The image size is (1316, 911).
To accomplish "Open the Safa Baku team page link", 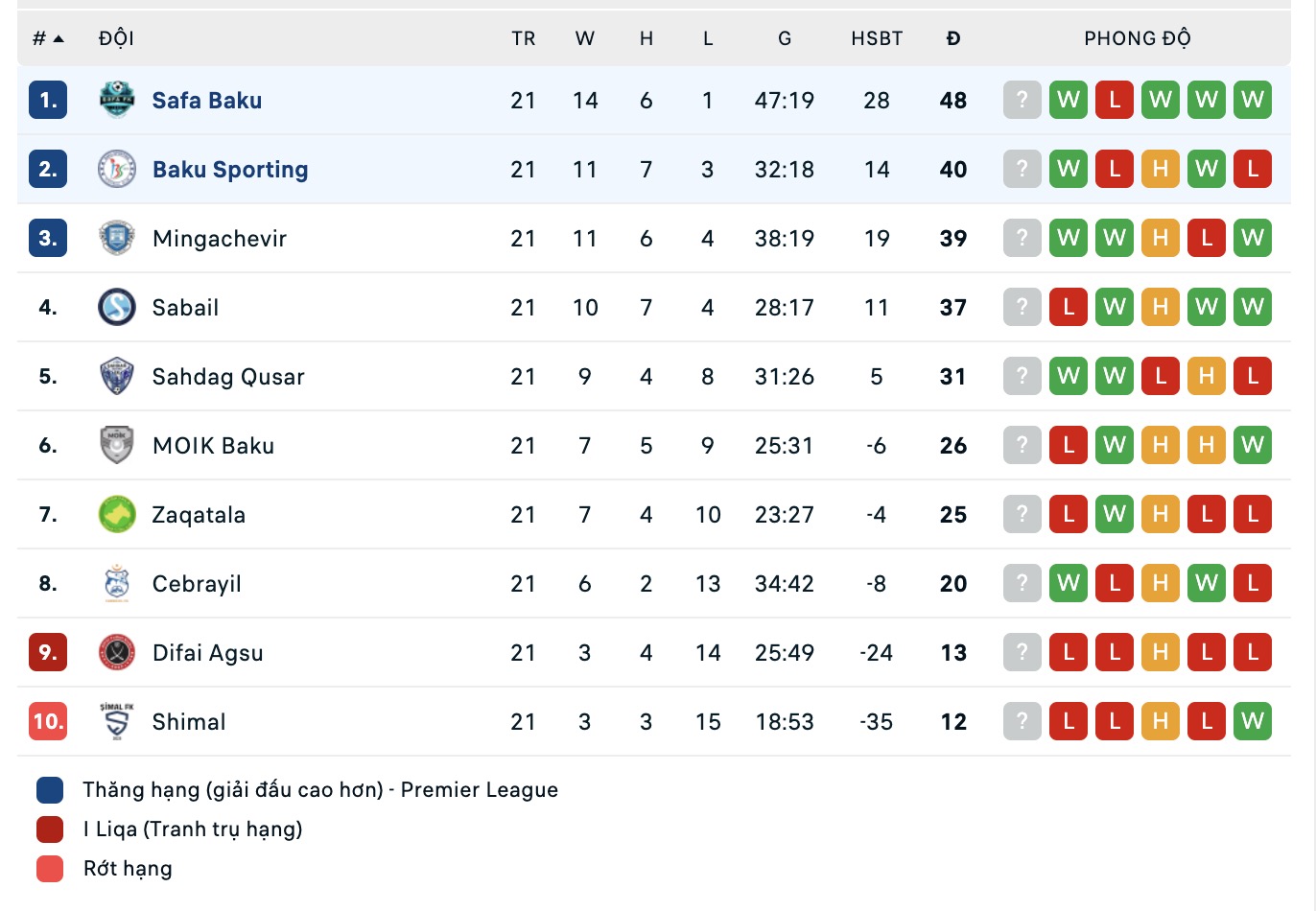I will (x=206, y=100).
